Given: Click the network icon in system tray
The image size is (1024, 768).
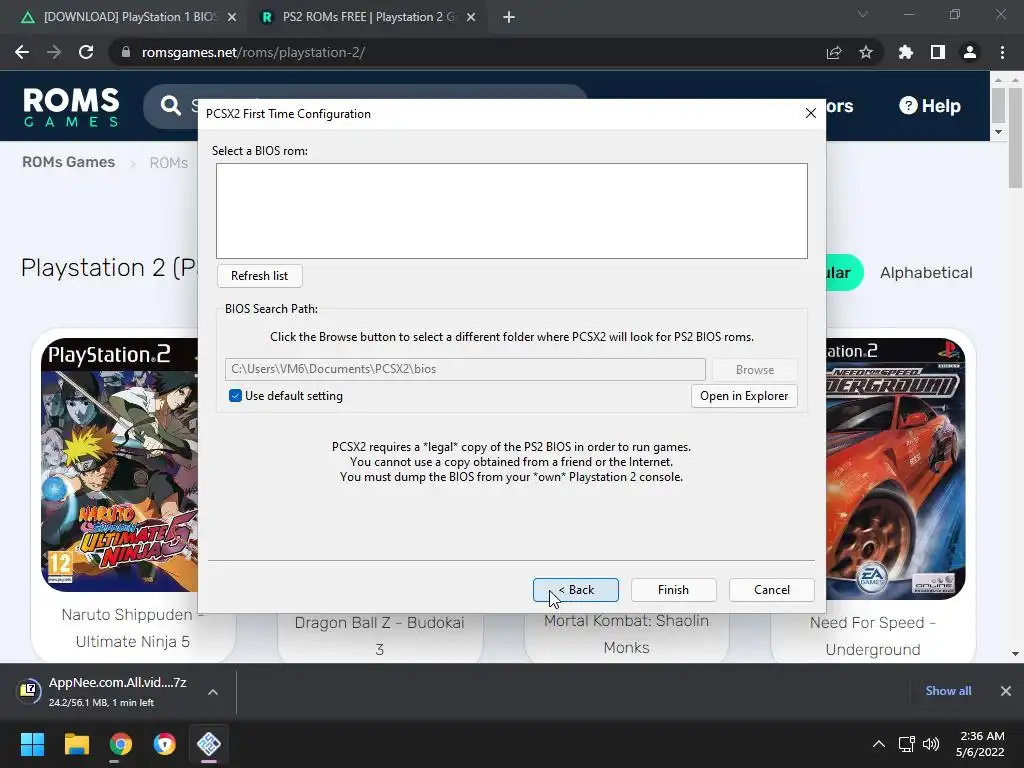Looking at the screenshot, I should tap(906, 744).
